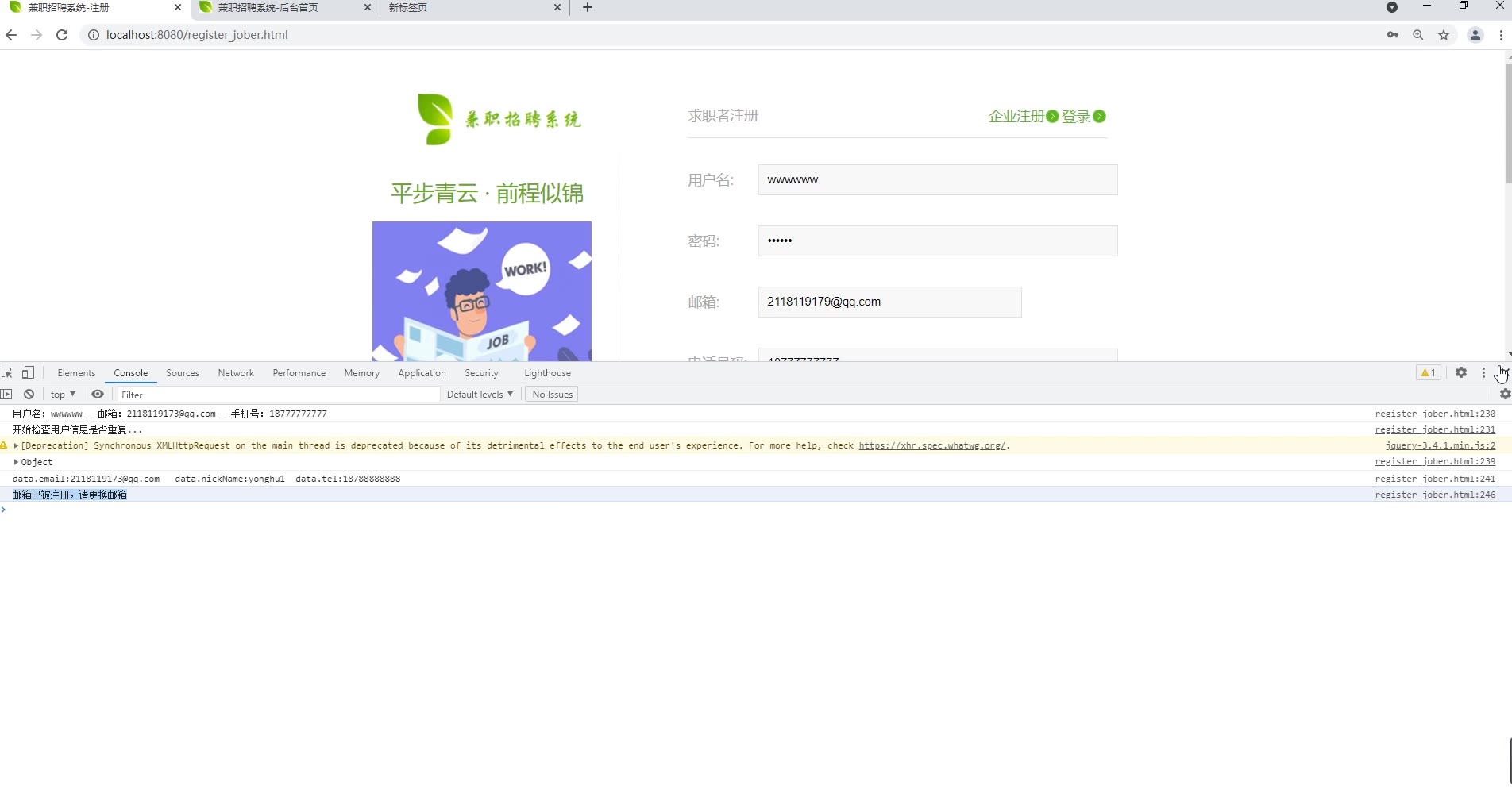The image size is (1512, 797).
Task: Open source link register_jober.html:239
Action: coord(1435,462)
